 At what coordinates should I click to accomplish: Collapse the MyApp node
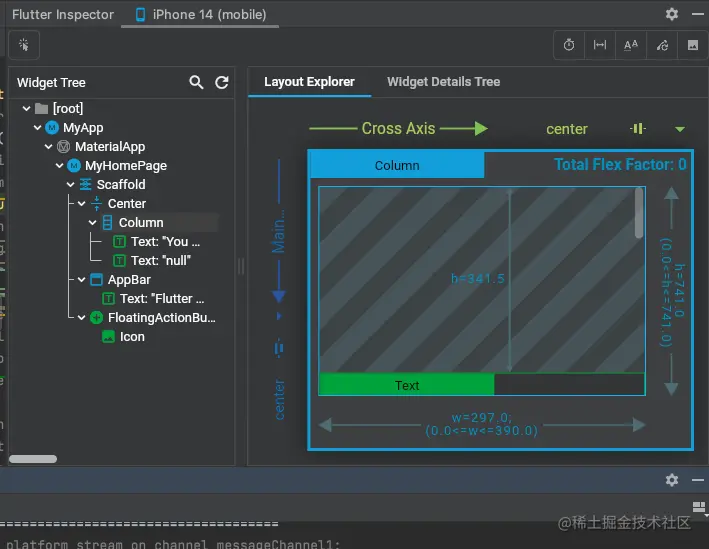click(38, 128)
